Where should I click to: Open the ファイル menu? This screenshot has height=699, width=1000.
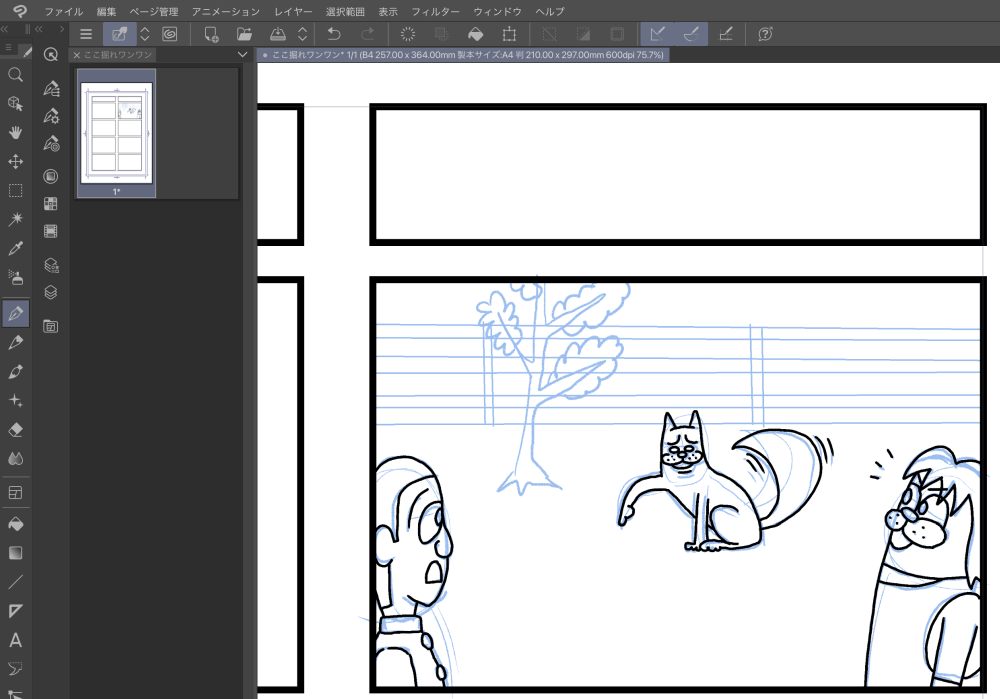(x=63, y=11)
